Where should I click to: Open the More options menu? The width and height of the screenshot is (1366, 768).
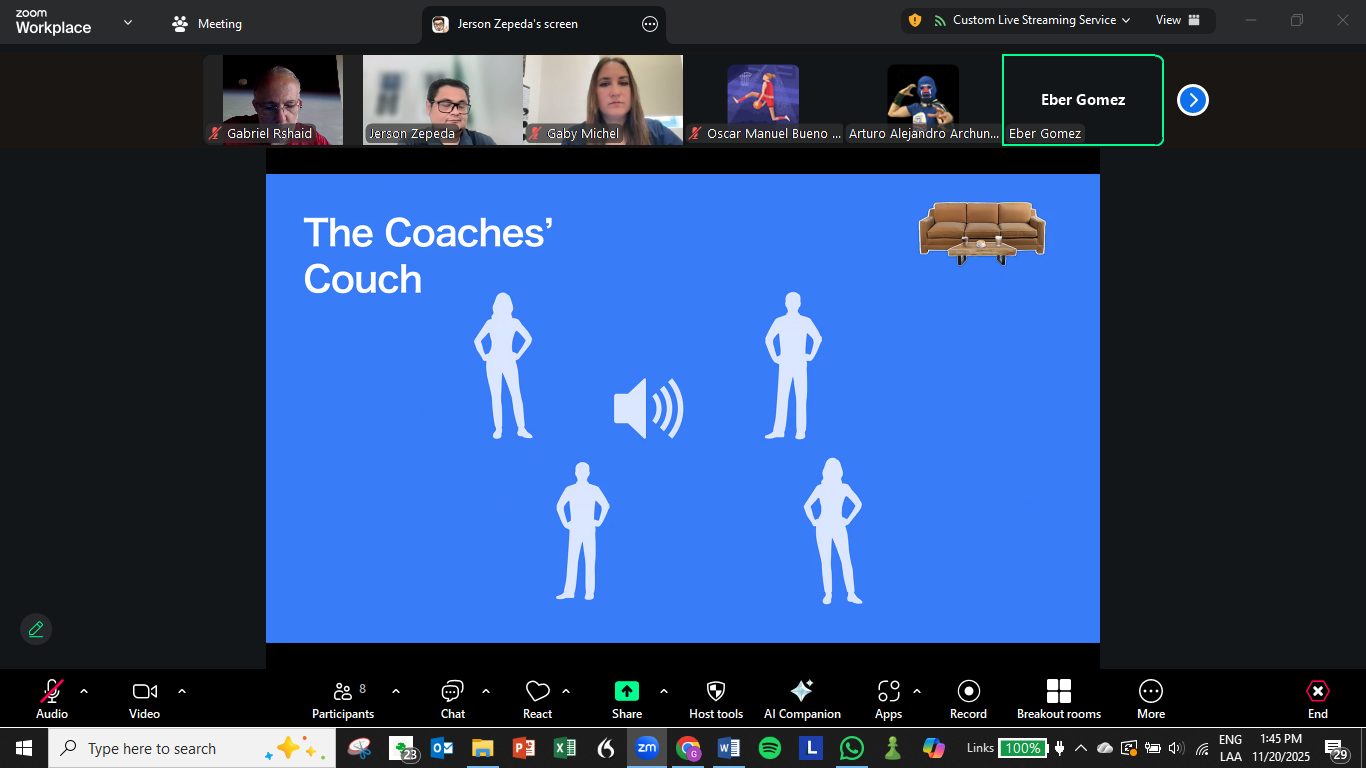pyautogui.click(x=1151, y=699)
